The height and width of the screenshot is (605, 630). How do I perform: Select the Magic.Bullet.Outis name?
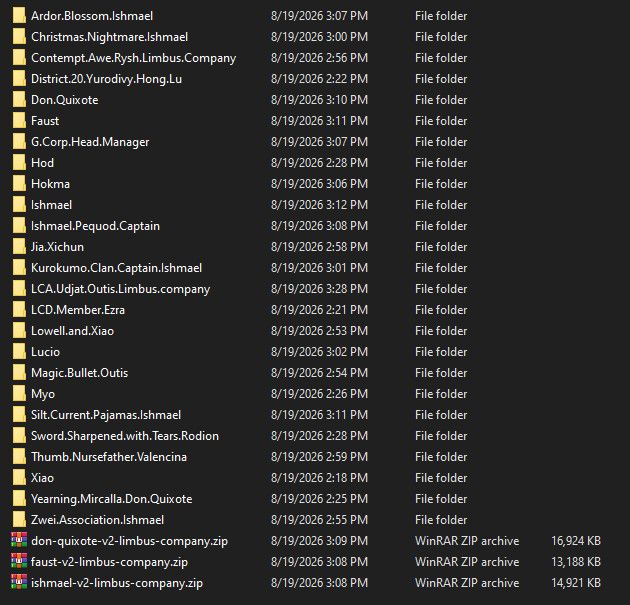(x=80, y=373)
